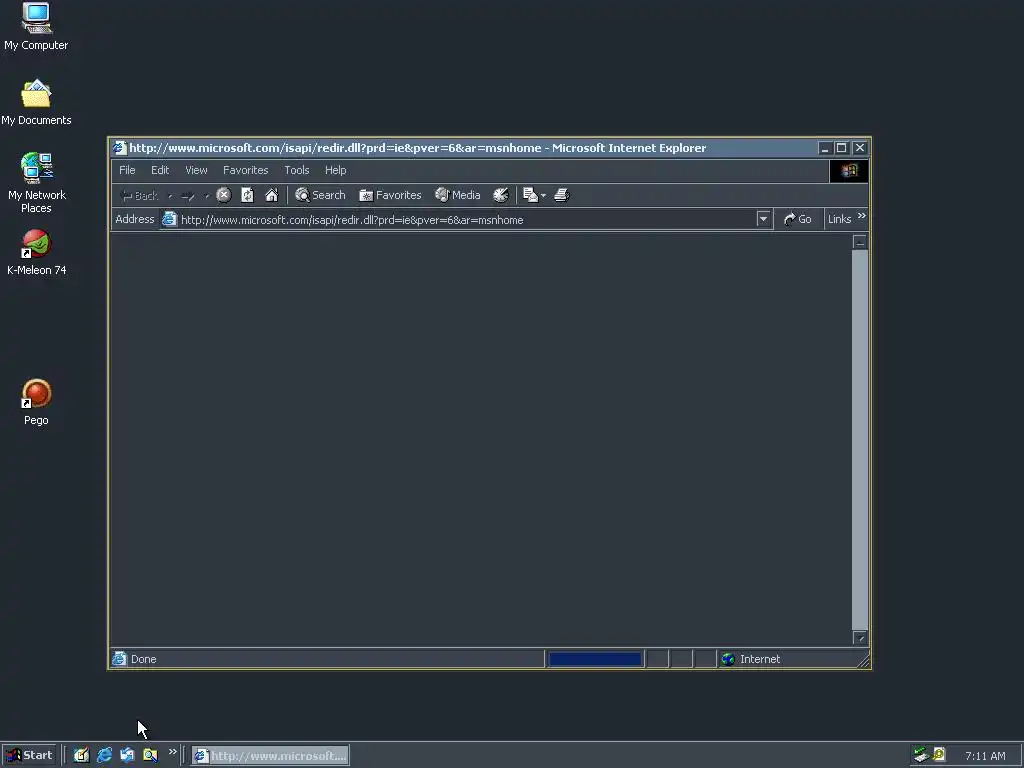Open the Media pane toolbar button
The height and width of the screenshot is (768, 1024).
point(458,195)
